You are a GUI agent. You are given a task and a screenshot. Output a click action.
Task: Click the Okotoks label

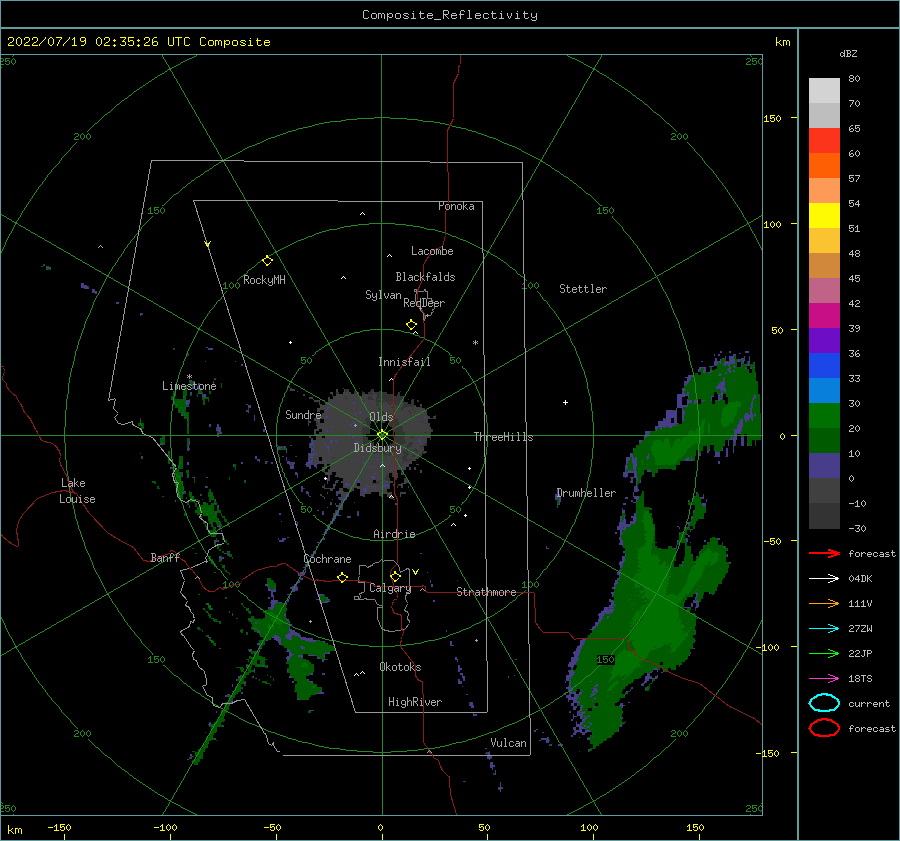pos(400,667)
